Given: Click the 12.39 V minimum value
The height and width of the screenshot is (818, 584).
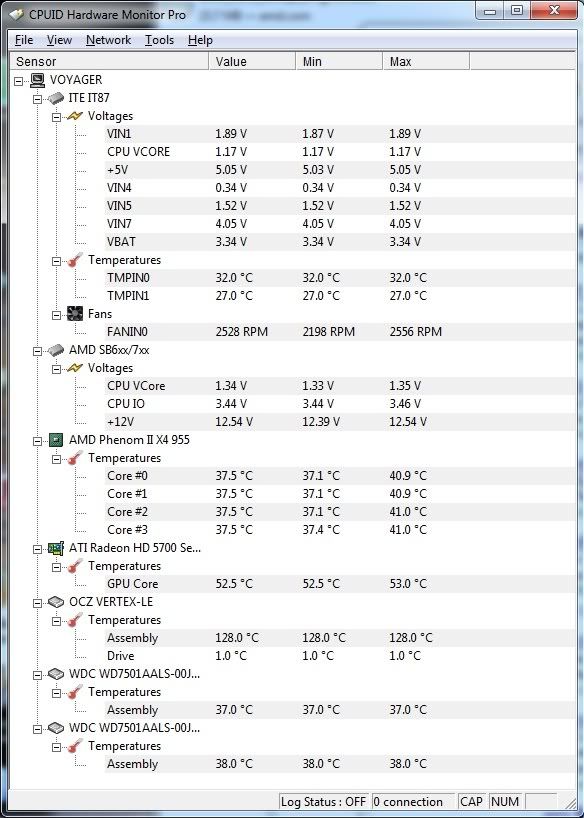Looking at the screenshot, I should pyautogui.click(x=321, y=422).
